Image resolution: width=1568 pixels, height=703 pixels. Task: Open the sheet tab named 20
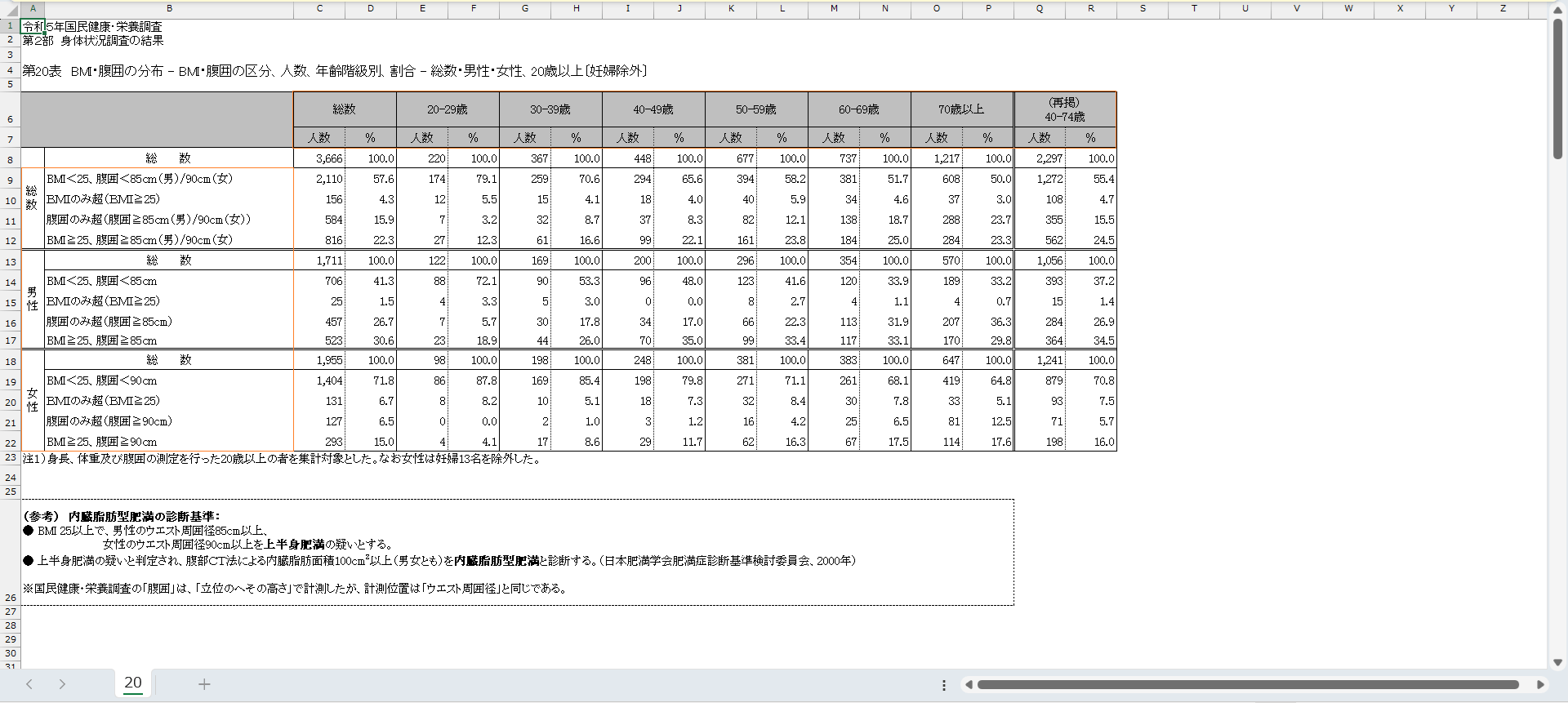tap(133, 683)
